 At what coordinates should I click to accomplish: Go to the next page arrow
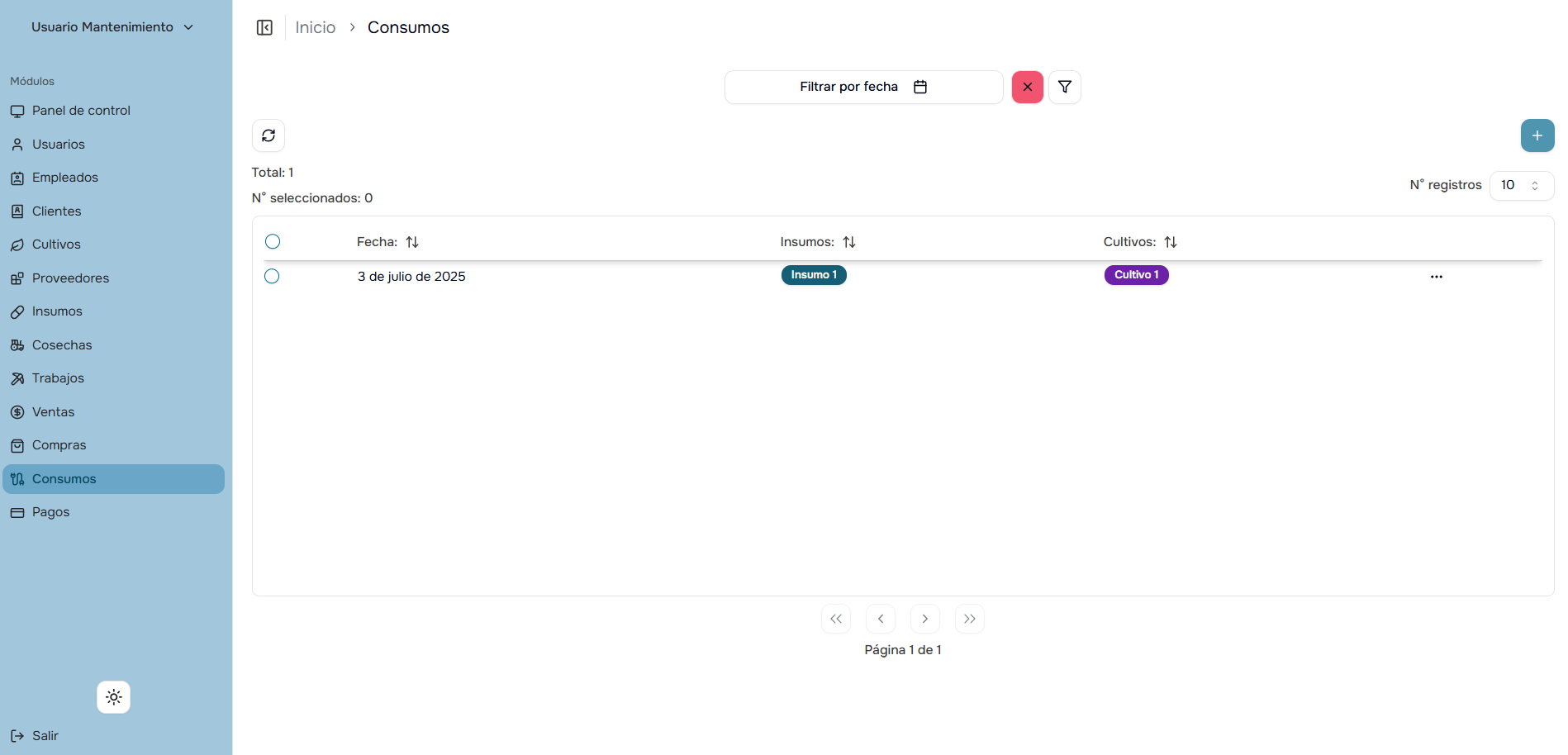924,619
